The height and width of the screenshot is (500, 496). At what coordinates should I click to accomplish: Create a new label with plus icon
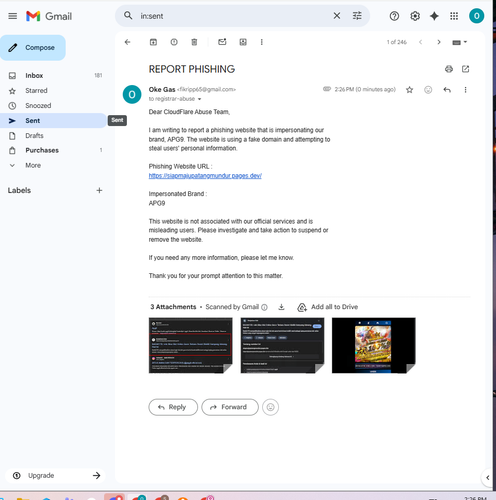tap(99, 190)
